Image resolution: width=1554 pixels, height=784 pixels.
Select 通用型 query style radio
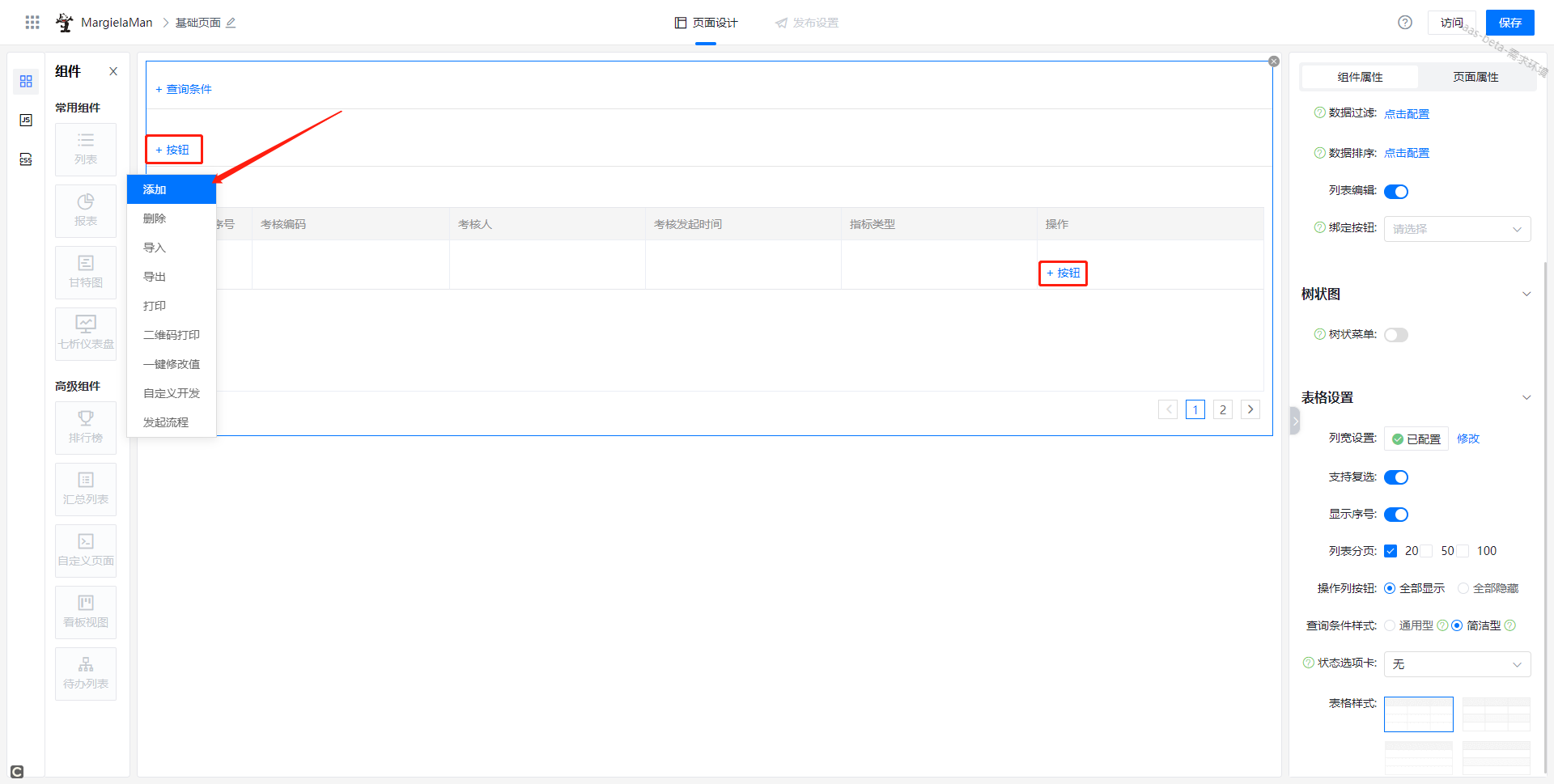pos(1390,625)
